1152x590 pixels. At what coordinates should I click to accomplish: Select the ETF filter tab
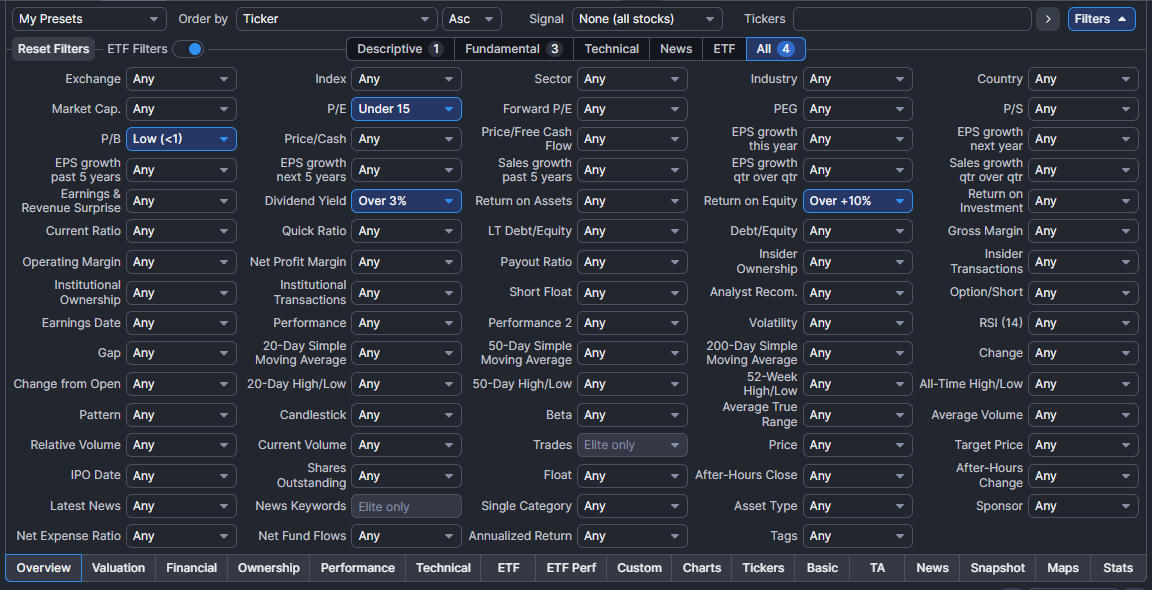724,49
